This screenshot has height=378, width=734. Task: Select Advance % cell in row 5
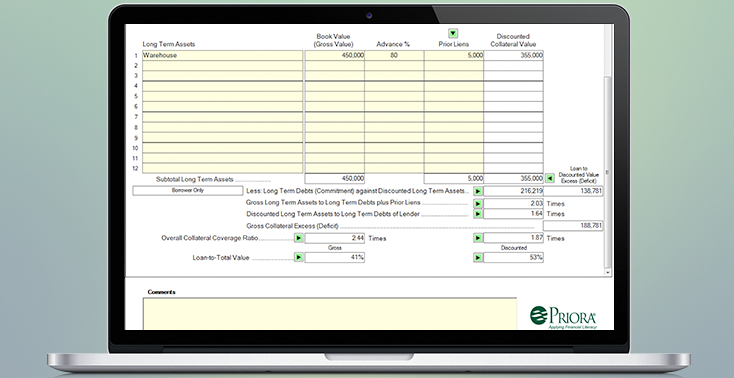[x=394, y=96]
